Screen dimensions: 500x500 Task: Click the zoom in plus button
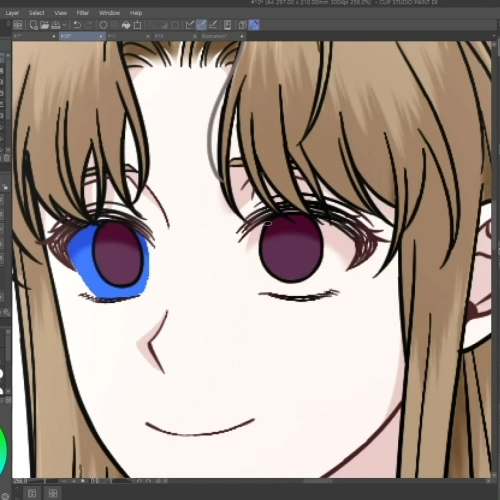pos(74,481)
